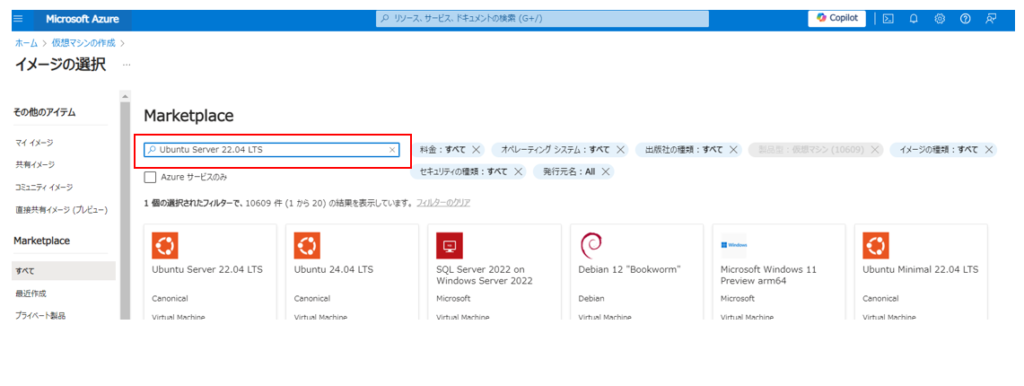The width and height of the screenshot is (1024, 386).
Task: Open the イメージの種類 filter
Action: tap(938, 150)
